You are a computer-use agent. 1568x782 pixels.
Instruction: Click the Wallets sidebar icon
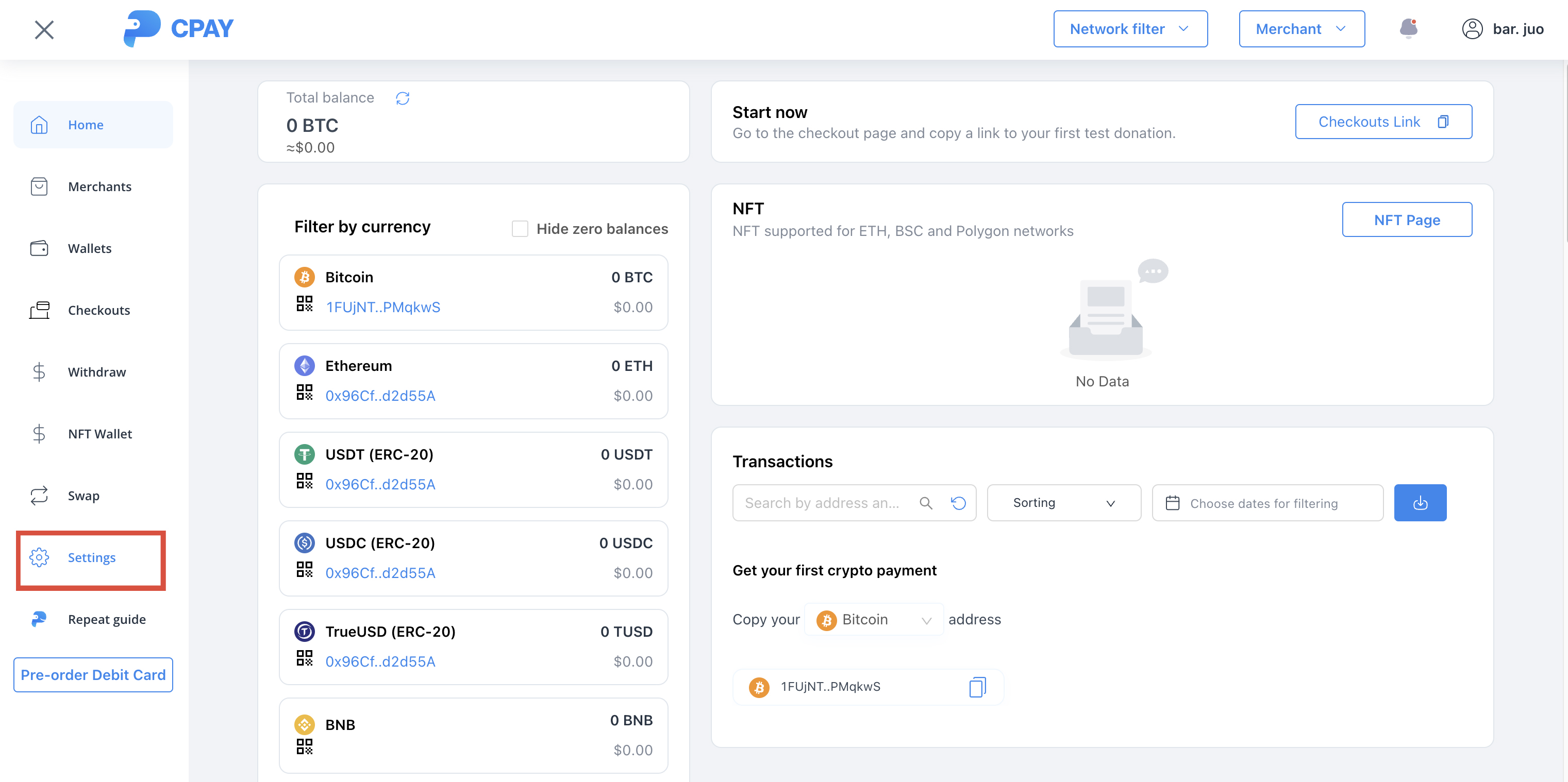39,248
